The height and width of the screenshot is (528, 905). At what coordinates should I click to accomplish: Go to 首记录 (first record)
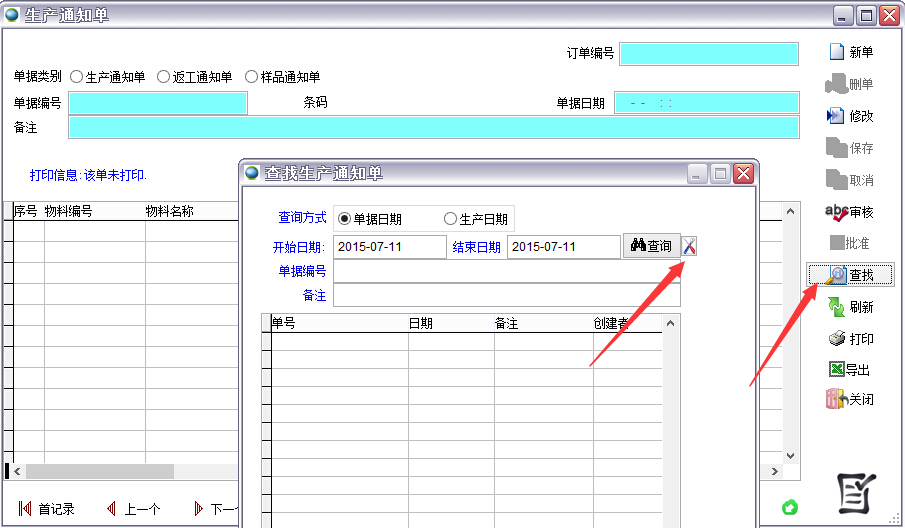pyautogui.click(x=26, y=509)
